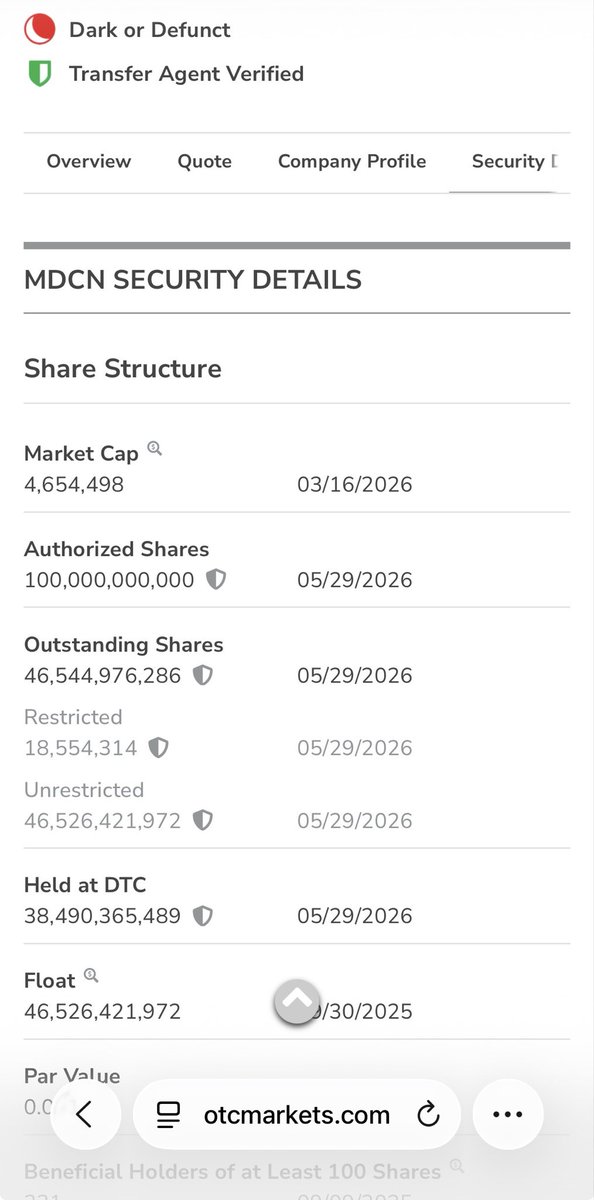Open the Company Profile tab
This screenshot has height=1200, width=594.
(352, 161)
